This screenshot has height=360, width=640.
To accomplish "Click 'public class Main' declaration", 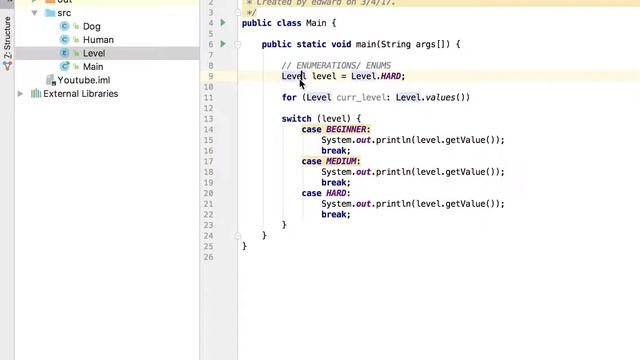I will 284,23.
